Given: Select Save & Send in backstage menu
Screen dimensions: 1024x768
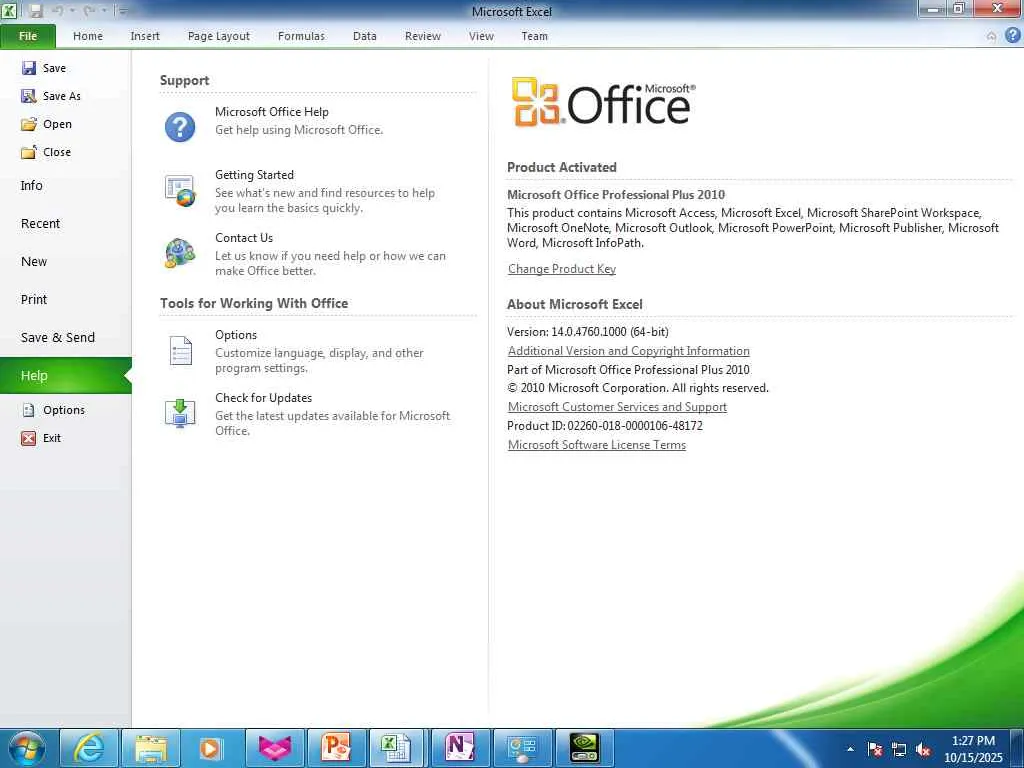Looking at the screenshot, I should point(65,338).
